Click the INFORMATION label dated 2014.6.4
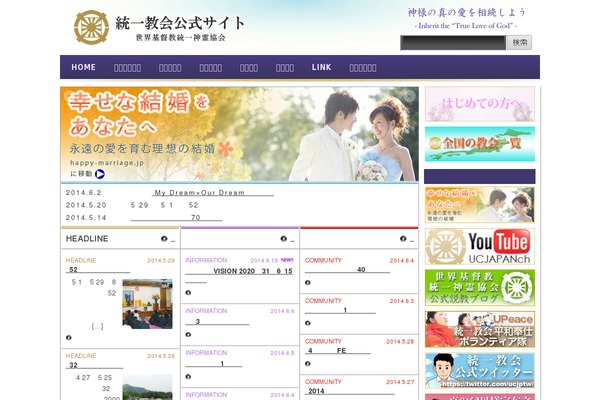 coord(206,395)
